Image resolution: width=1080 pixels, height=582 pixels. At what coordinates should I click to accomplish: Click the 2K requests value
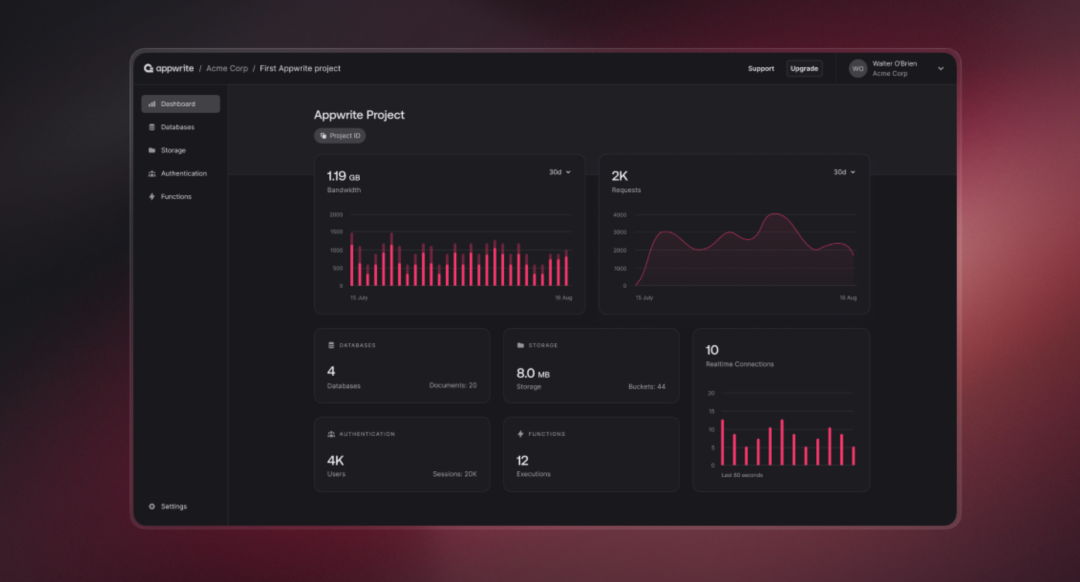coord(619,176)
